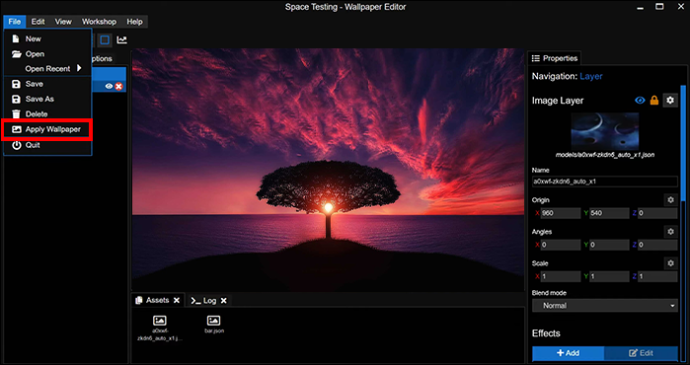Click the Angles Z field
This screenshot has width=690, height=365.
[x=657, y=245]
